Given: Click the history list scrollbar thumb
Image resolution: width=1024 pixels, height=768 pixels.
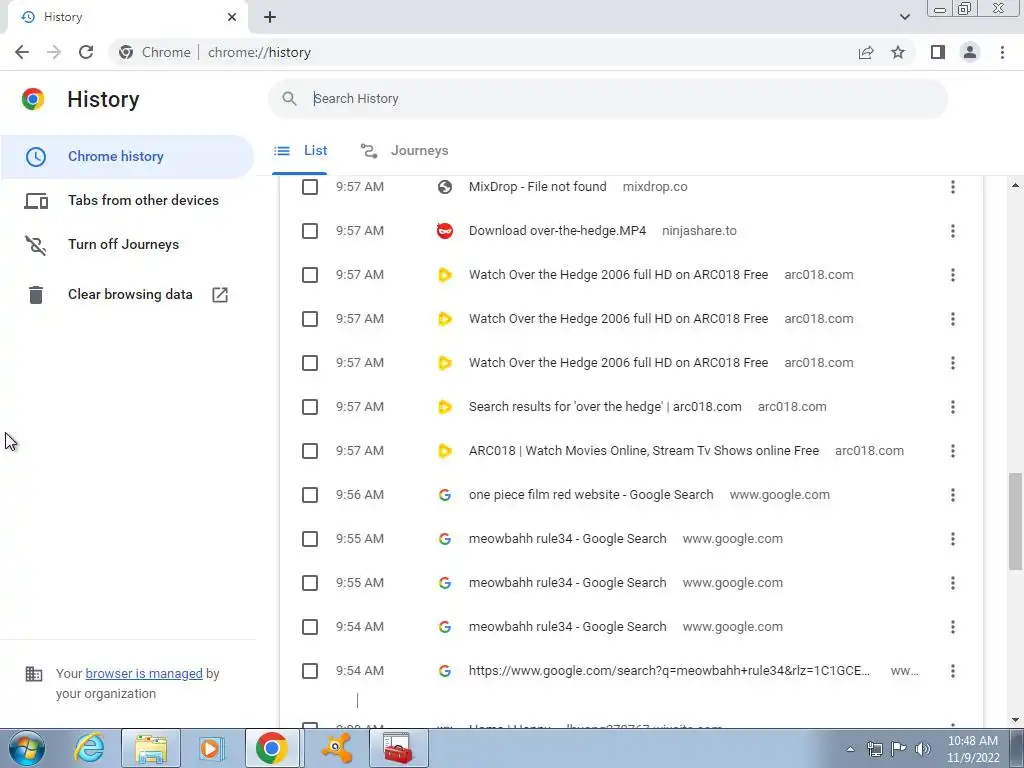Looking at the screenshot, I should click(1015, 521).
